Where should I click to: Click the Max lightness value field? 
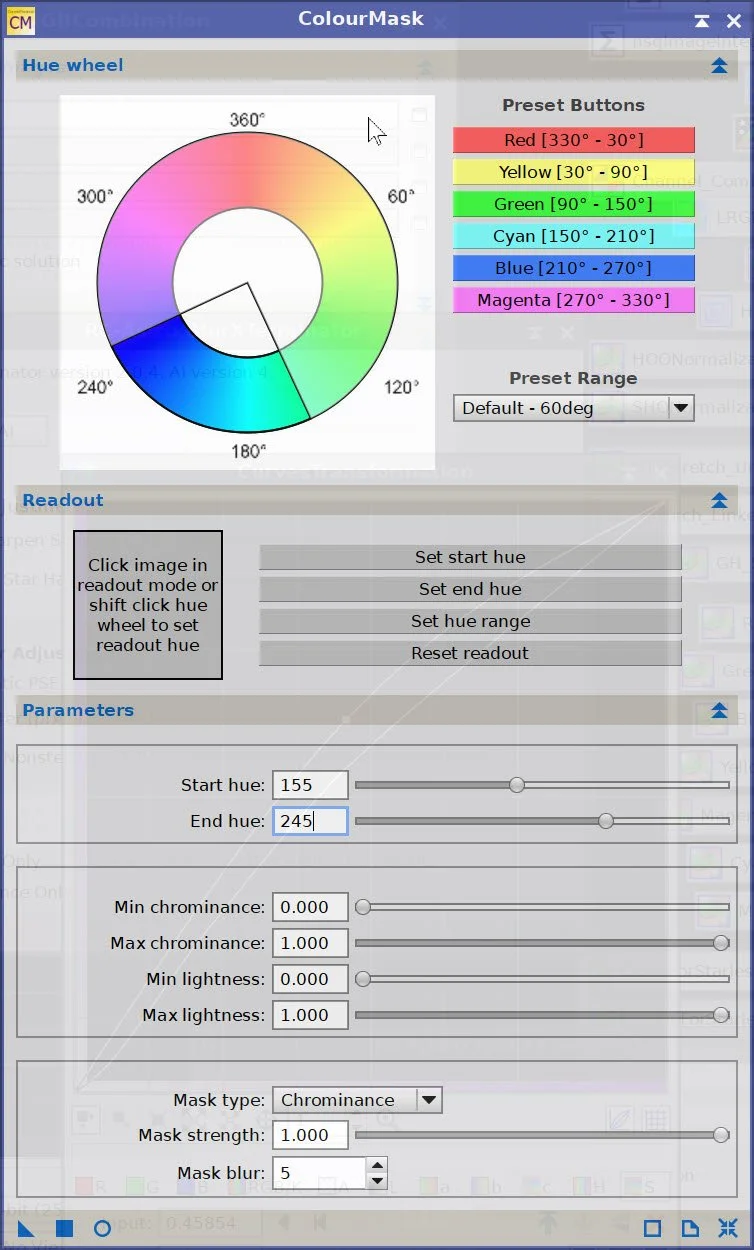[x=310, y=1015]
